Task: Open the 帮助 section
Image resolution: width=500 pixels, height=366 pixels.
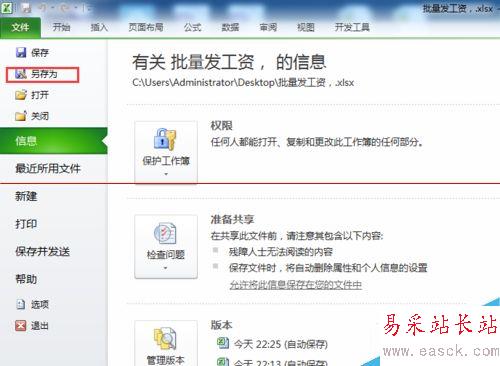Action: (26, 279)
